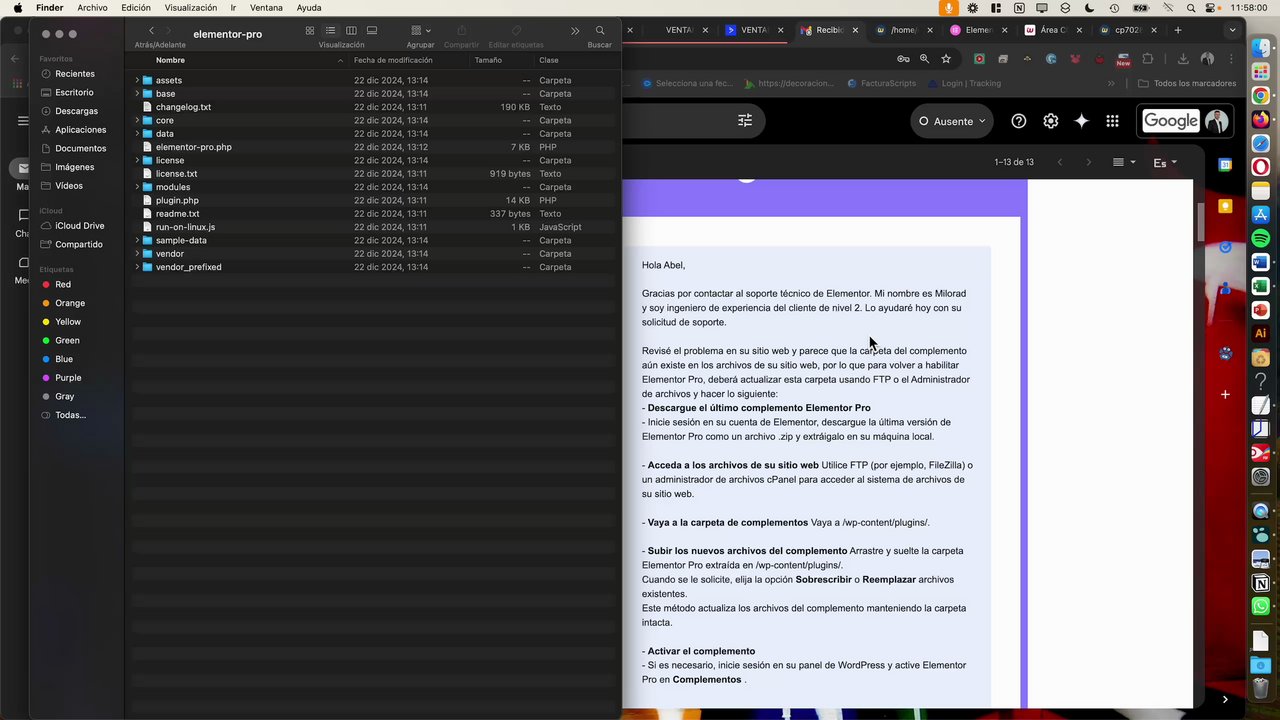Open Google Keep side panel
This screenshot has width=1280, height=720.
[x=1225, y=206]
